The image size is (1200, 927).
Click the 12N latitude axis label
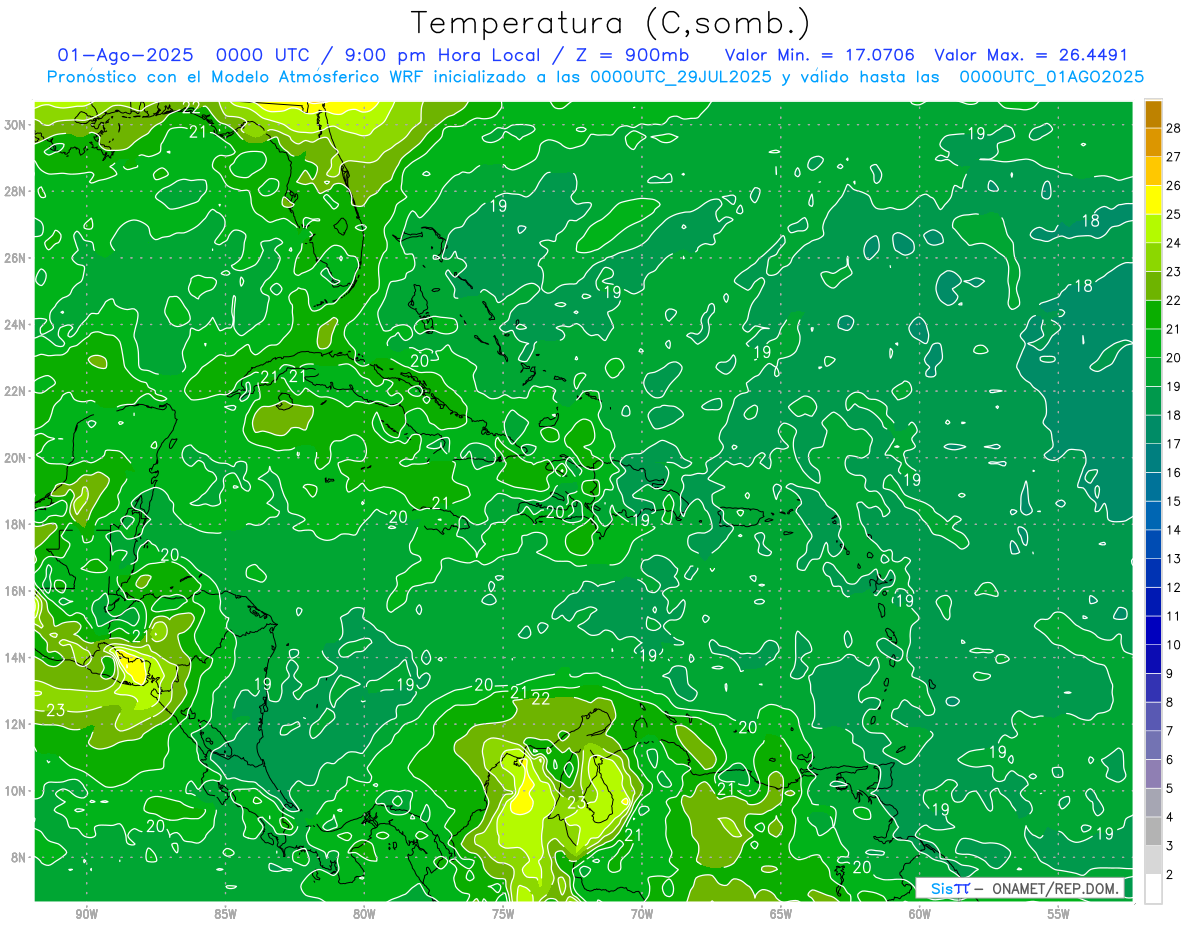click(16, 724)
